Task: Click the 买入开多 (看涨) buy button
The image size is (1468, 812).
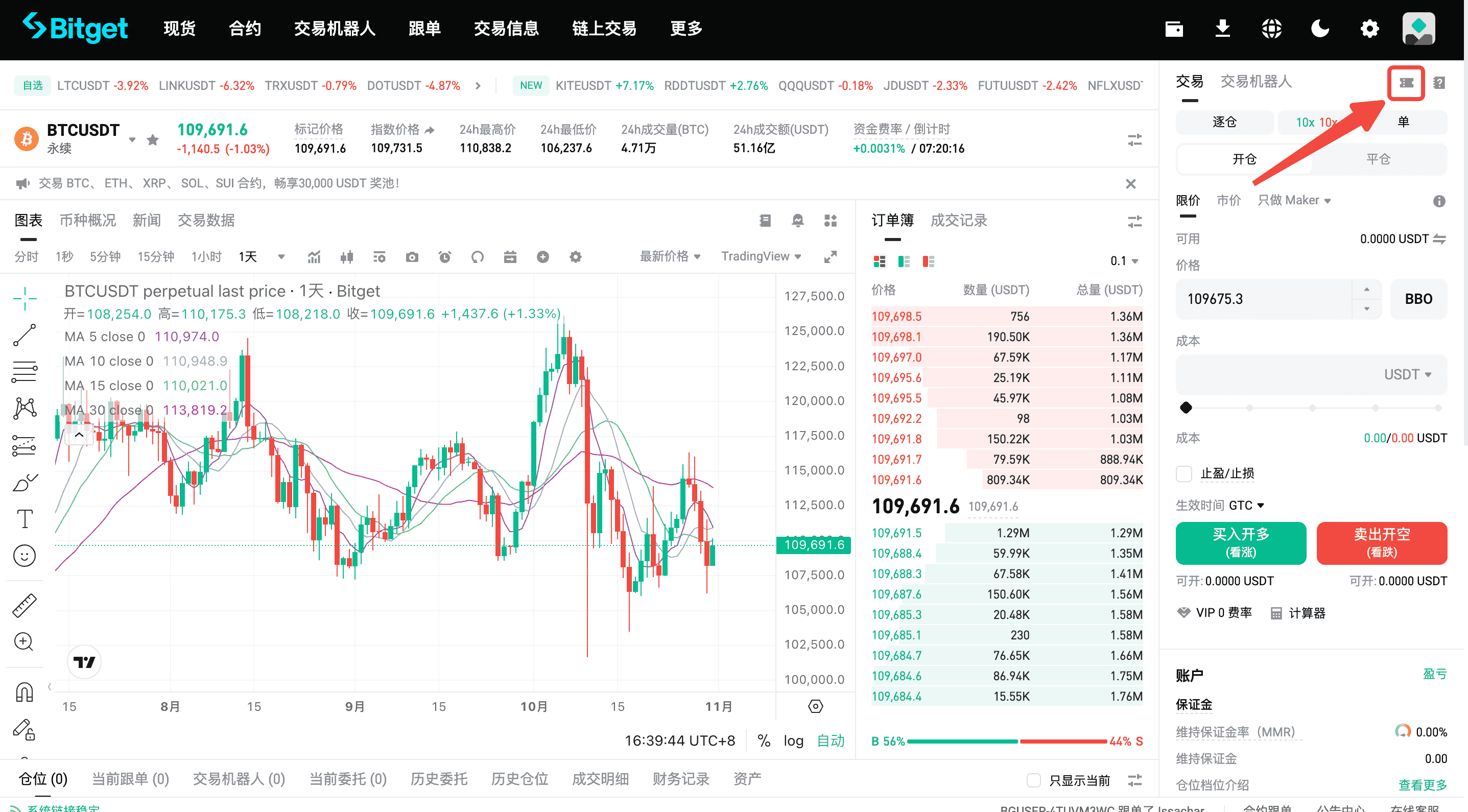Action: tap(1241, 542)
